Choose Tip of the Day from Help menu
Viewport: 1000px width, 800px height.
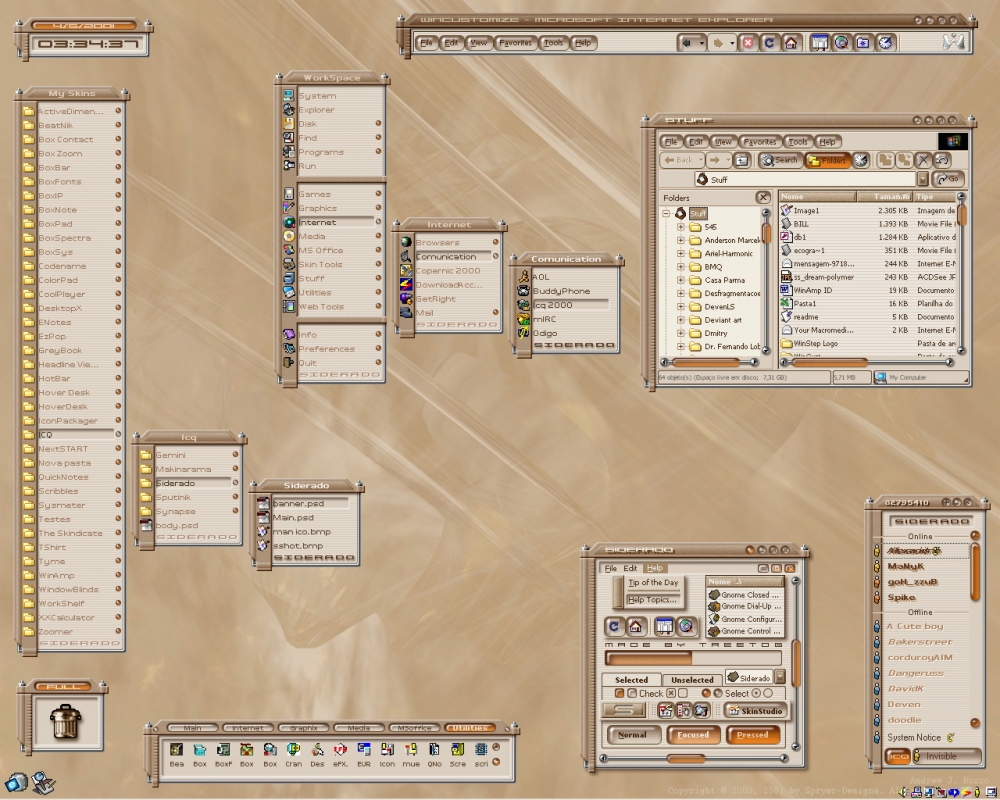[x=653, y=582]
